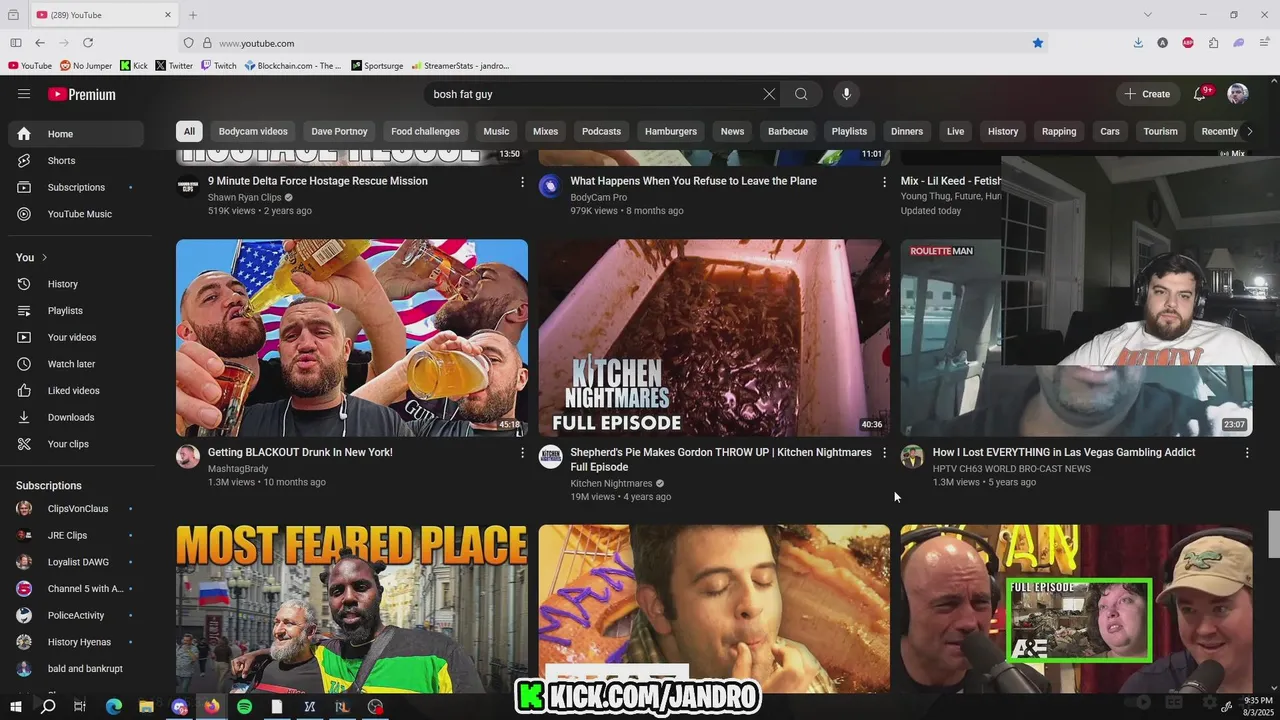This screenshot has height=720, width=1280.
Task: Open watch History in the sidebar
Action: [x=76, y=284]
